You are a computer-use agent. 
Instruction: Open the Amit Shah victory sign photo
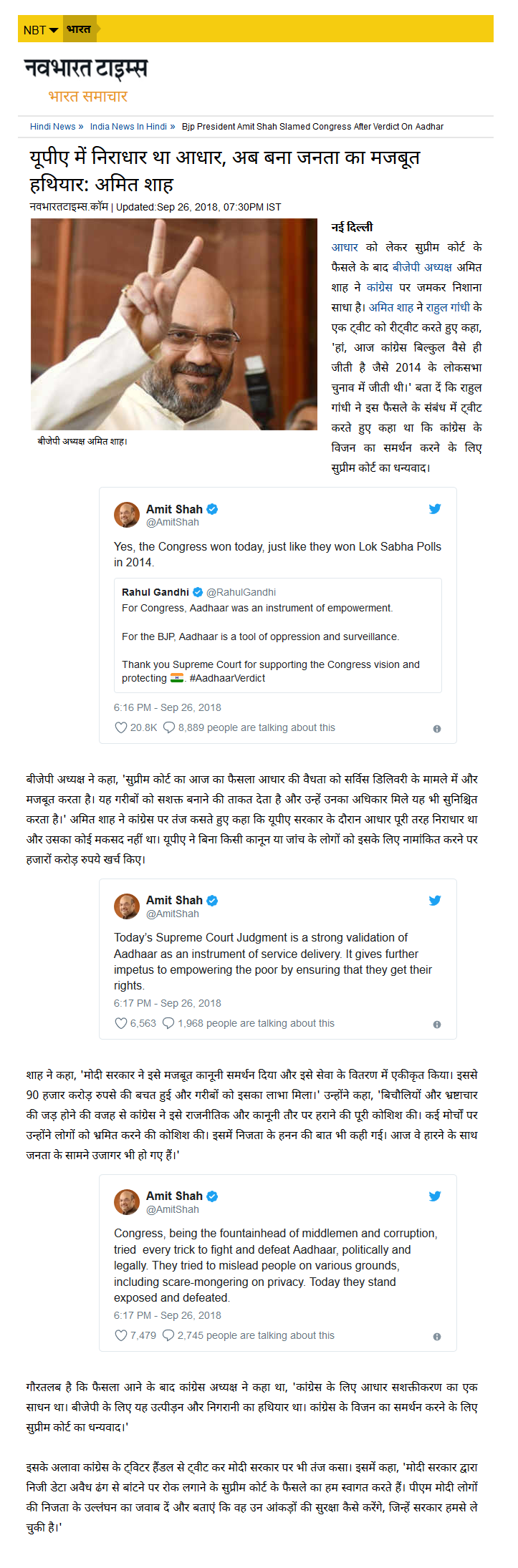[174, 324]
